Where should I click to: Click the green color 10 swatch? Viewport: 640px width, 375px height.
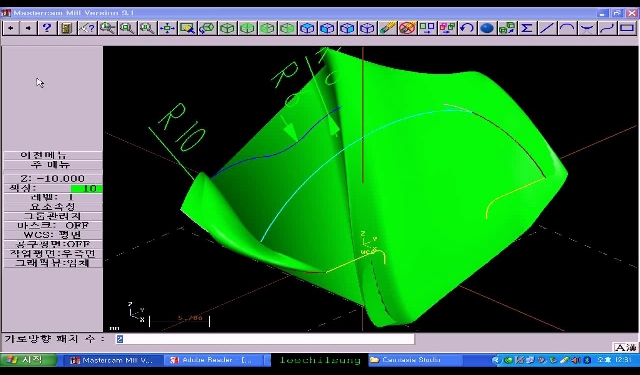(x=86, y=188)
